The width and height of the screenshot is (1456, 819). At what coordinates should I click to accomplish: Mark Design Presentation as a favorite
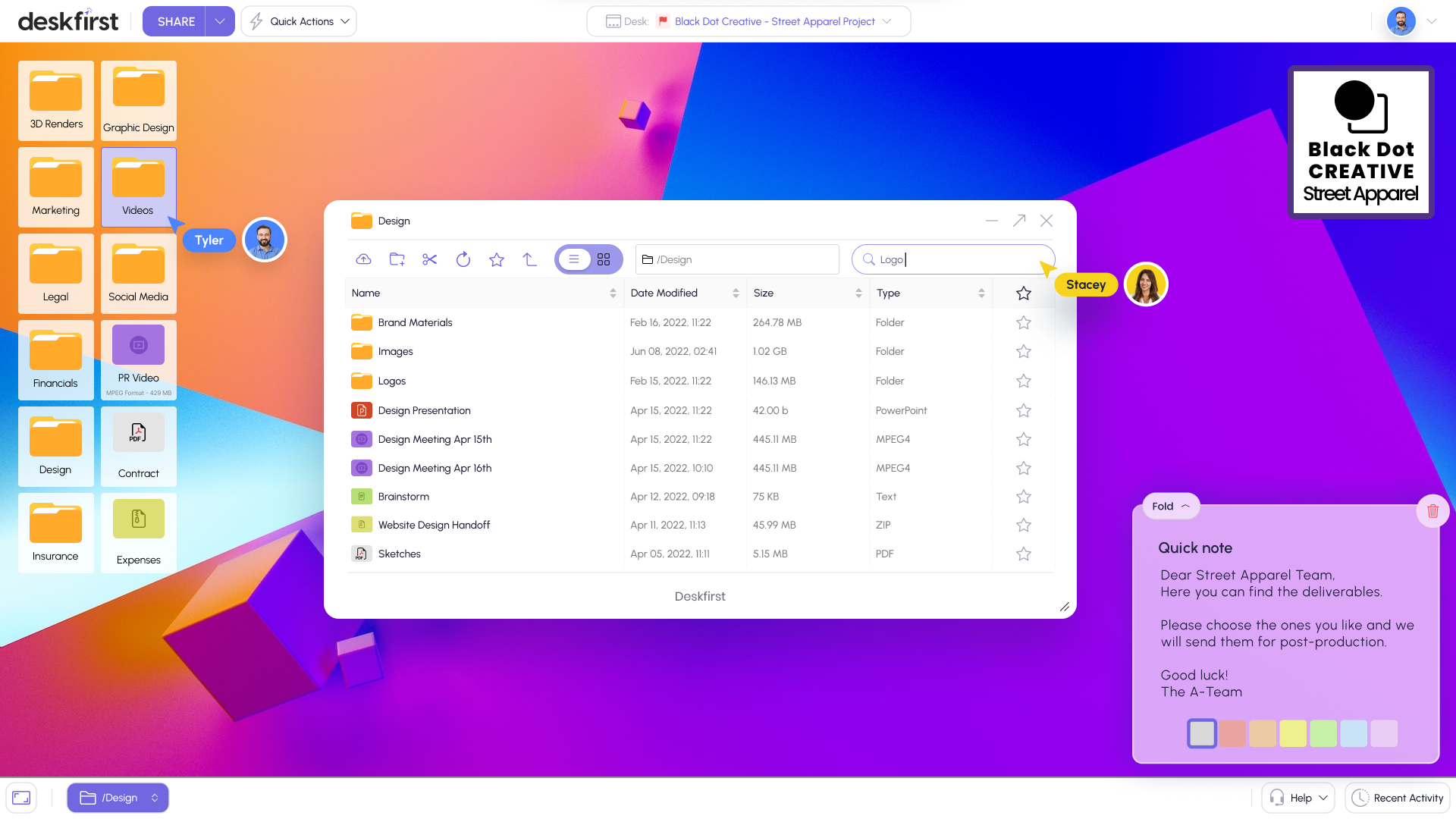coord(1023,410)
